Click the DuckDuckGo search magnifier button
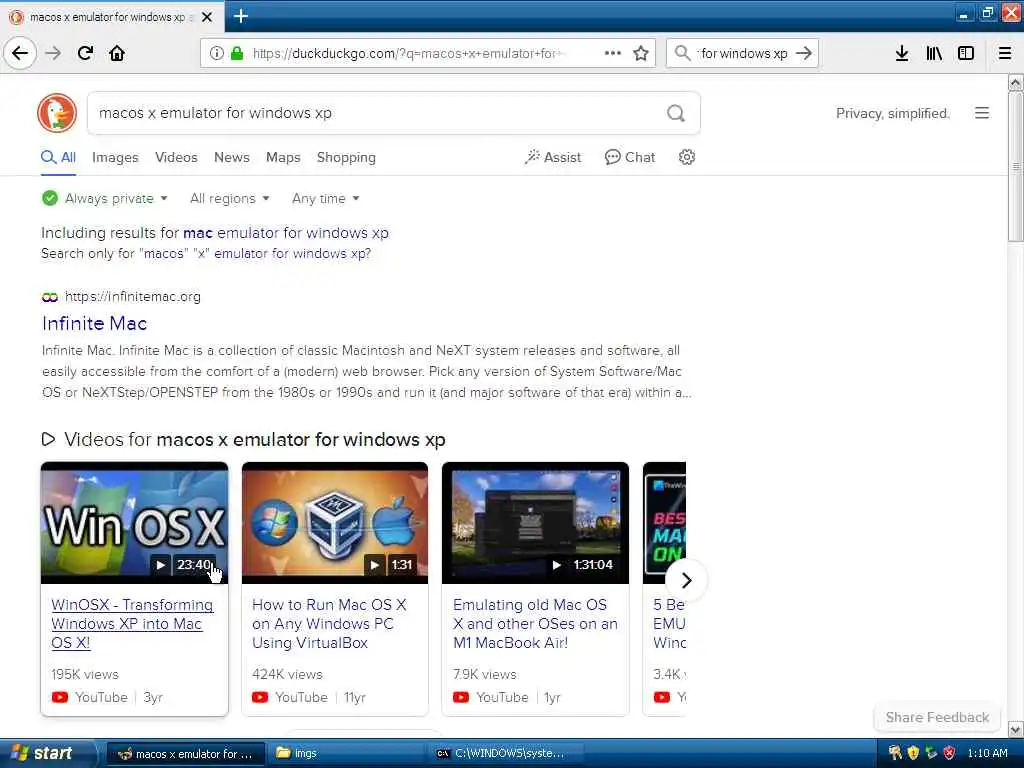1024x768 pixels. 676,113
